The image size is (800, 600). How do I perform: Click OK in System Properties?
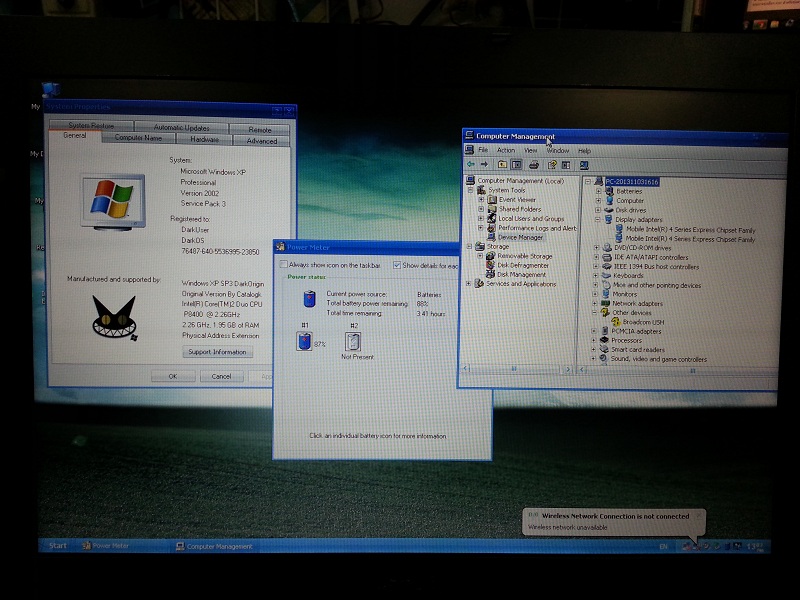[173, 376]
